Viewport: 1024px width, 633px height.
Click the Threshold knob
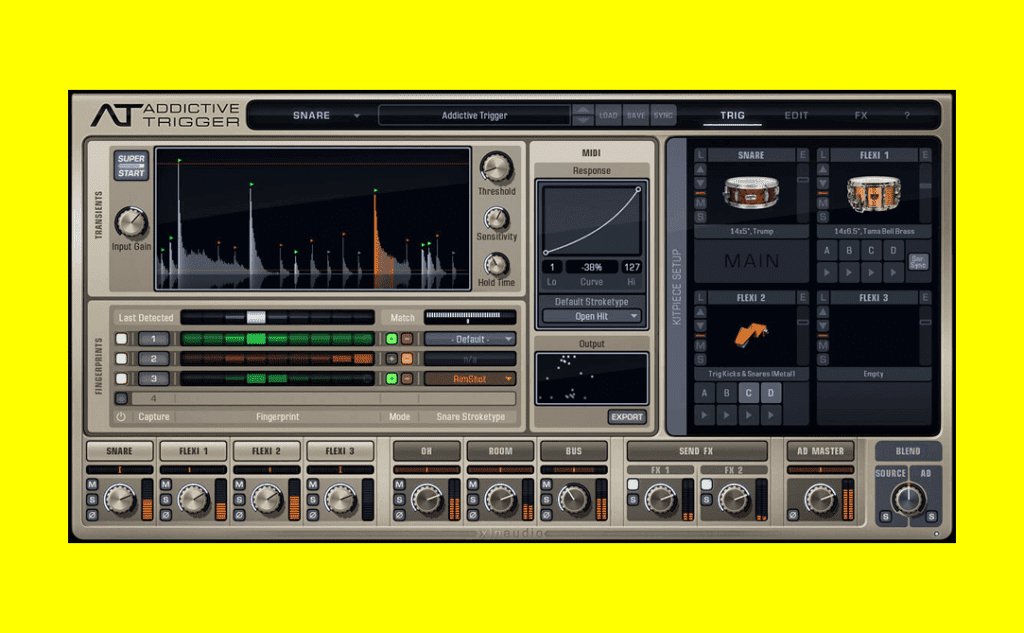pyautogui.click(x=496, y=168)
